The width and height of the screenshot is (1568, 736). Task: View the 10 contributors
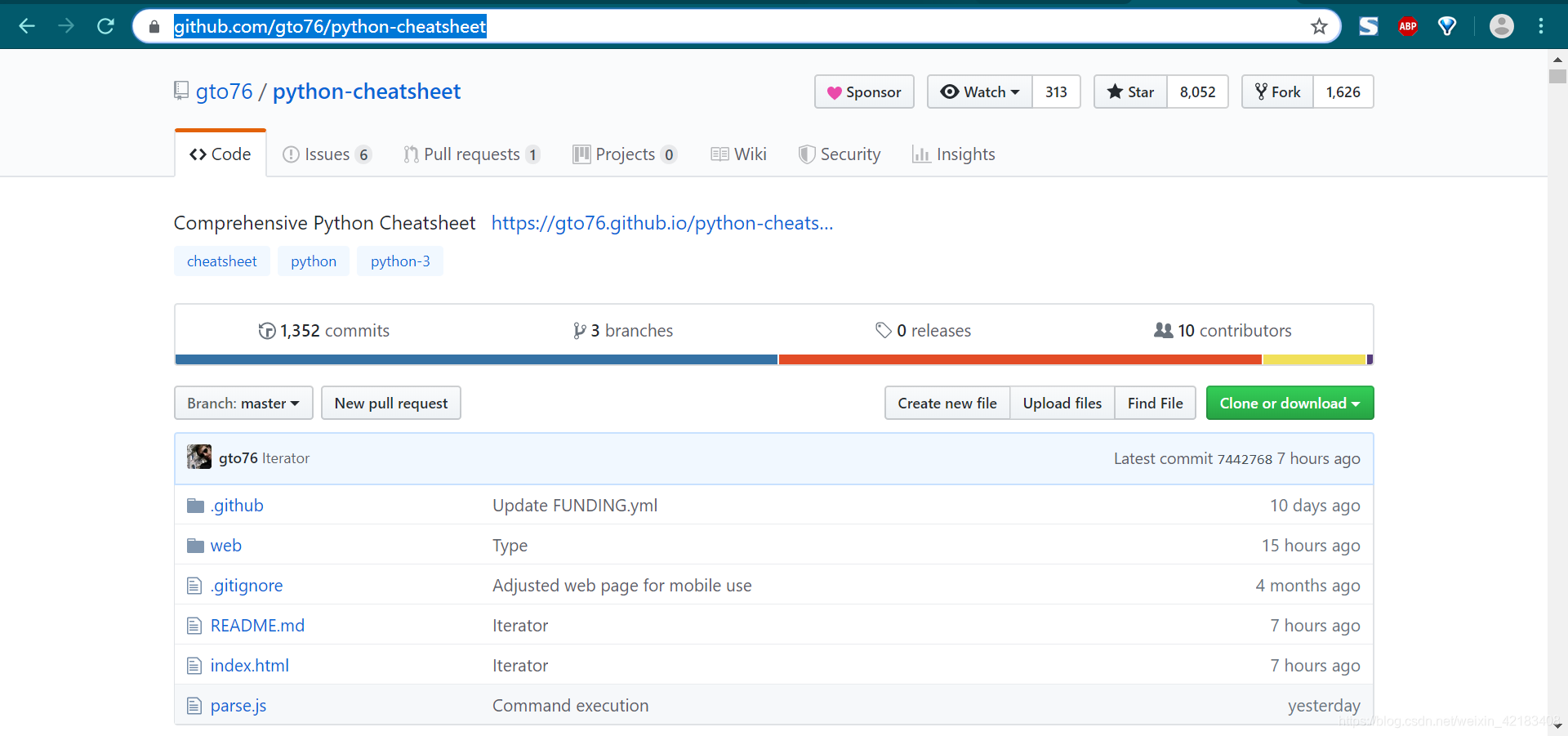[1223, 331]
